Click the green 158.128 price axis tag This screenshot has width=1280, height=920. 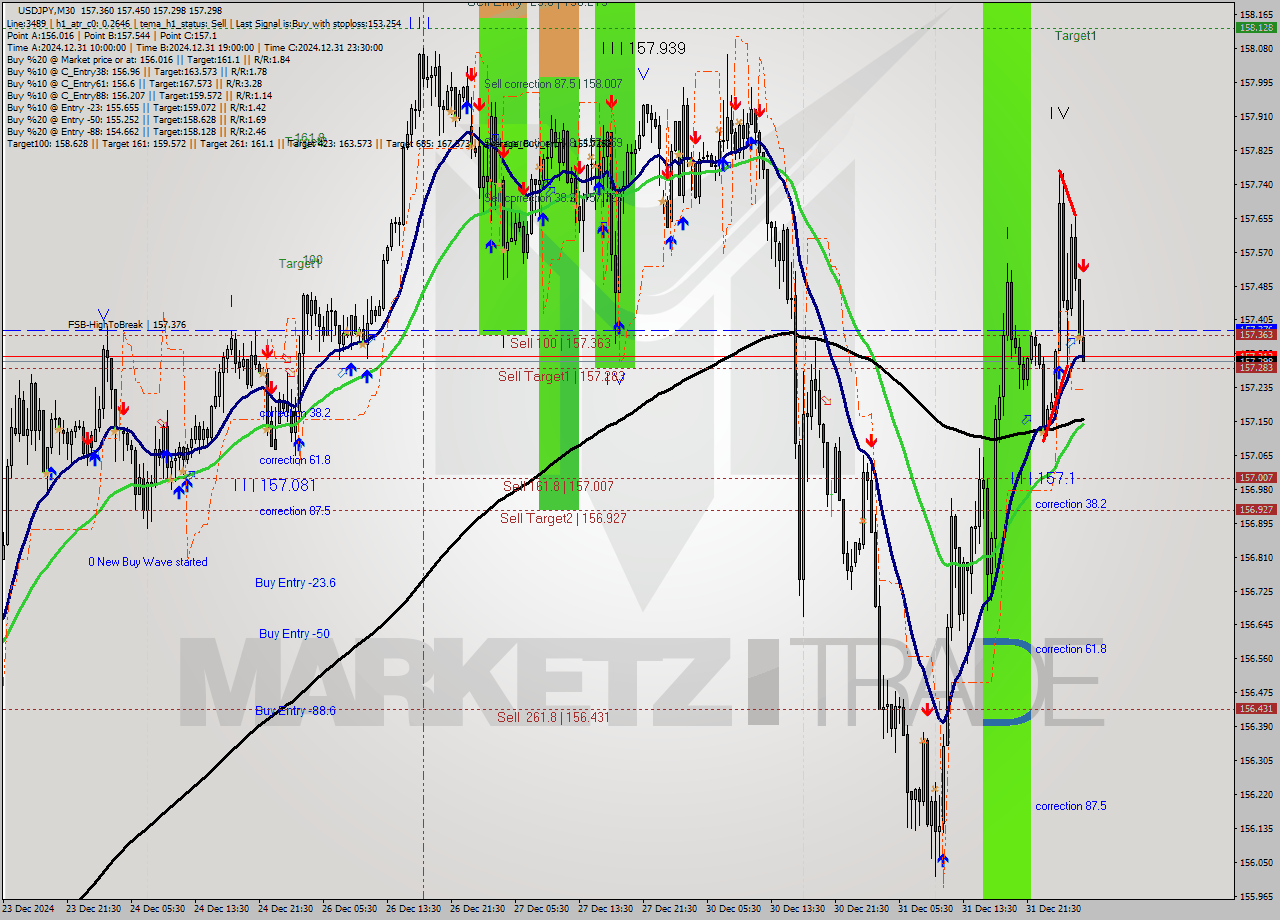(1256, 28)
